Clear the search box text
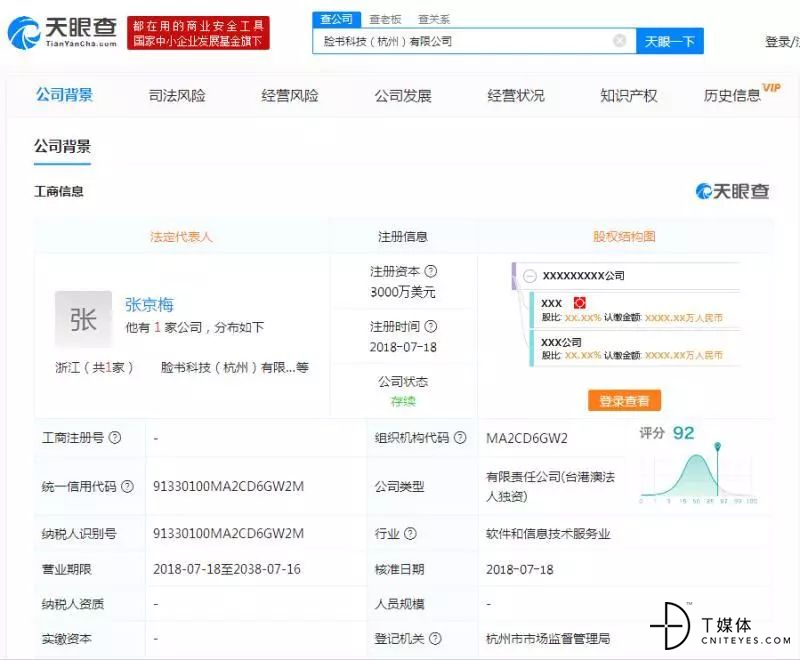The height and width of the screenshot is (660, 800). point(619,41)
